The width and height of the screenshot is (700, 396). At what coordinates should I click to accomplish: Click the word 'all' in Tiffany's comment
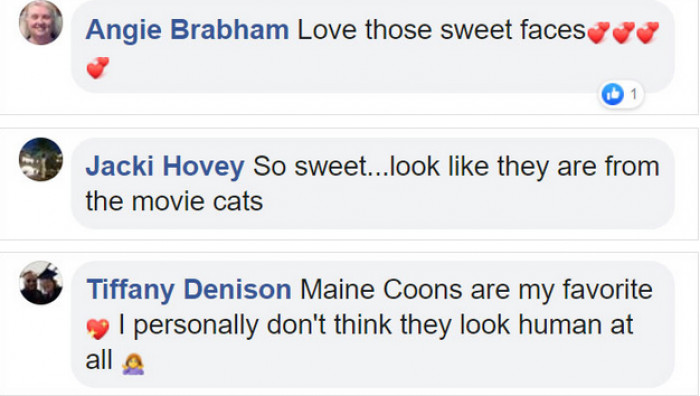pos(99,360)
